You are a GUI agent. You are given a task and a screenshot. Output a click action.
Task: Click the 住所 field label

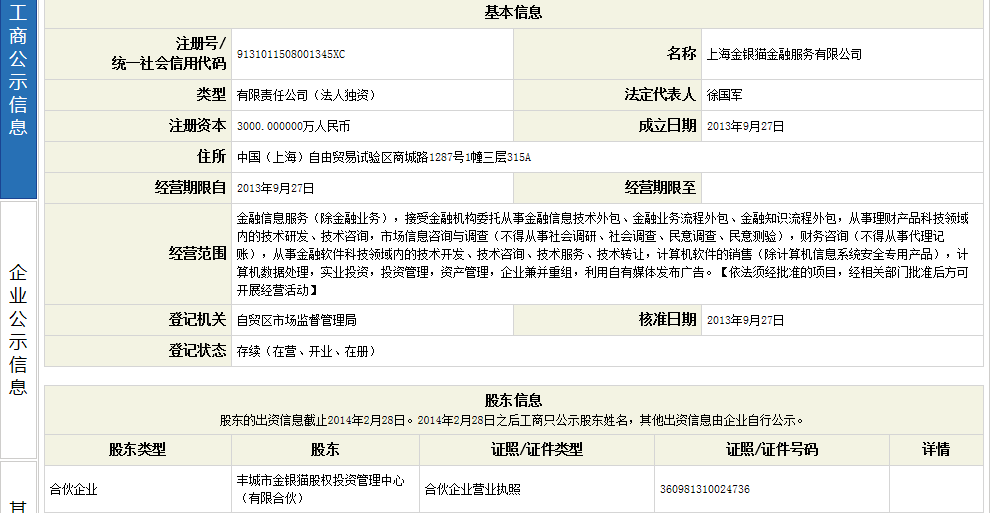click(211, 156)
